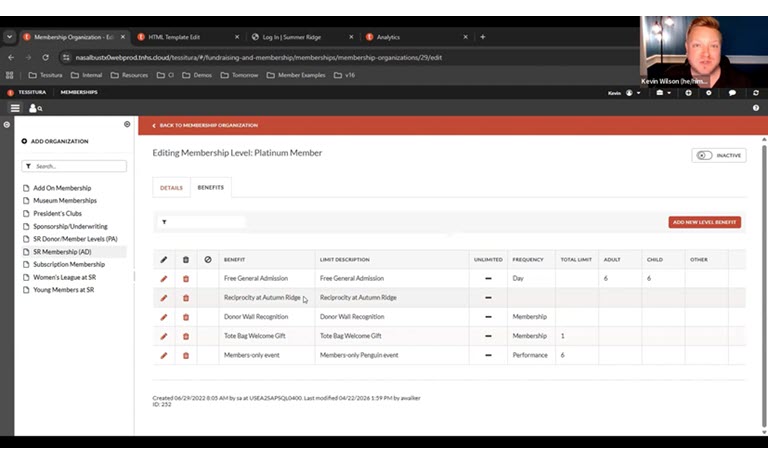Open the Kevin user dropdown

[x=624, y=93]
